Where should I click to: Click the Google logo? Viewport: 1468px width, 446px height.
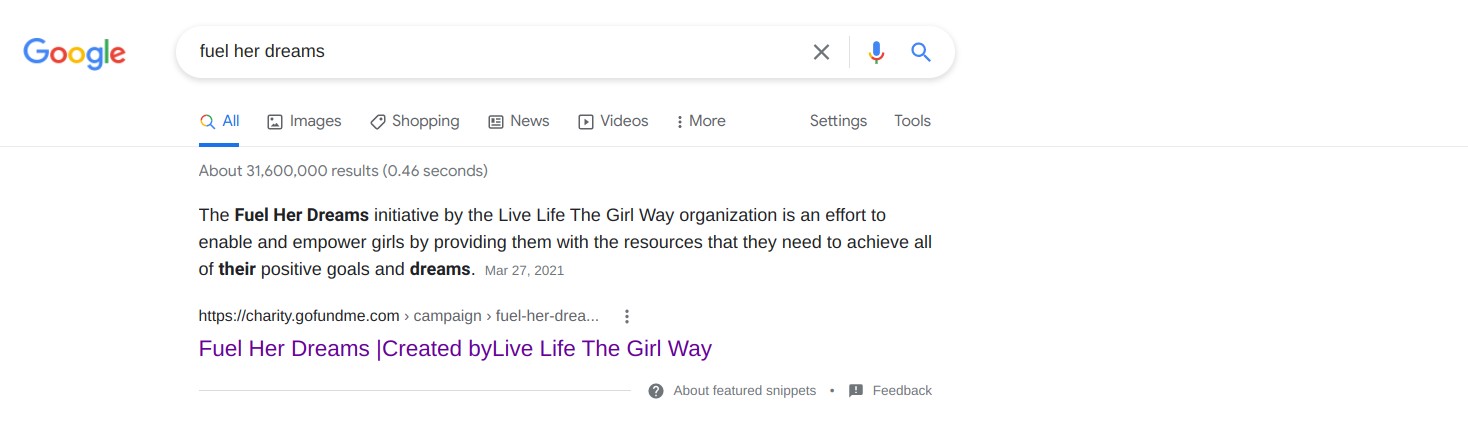[x=75, y=52]
